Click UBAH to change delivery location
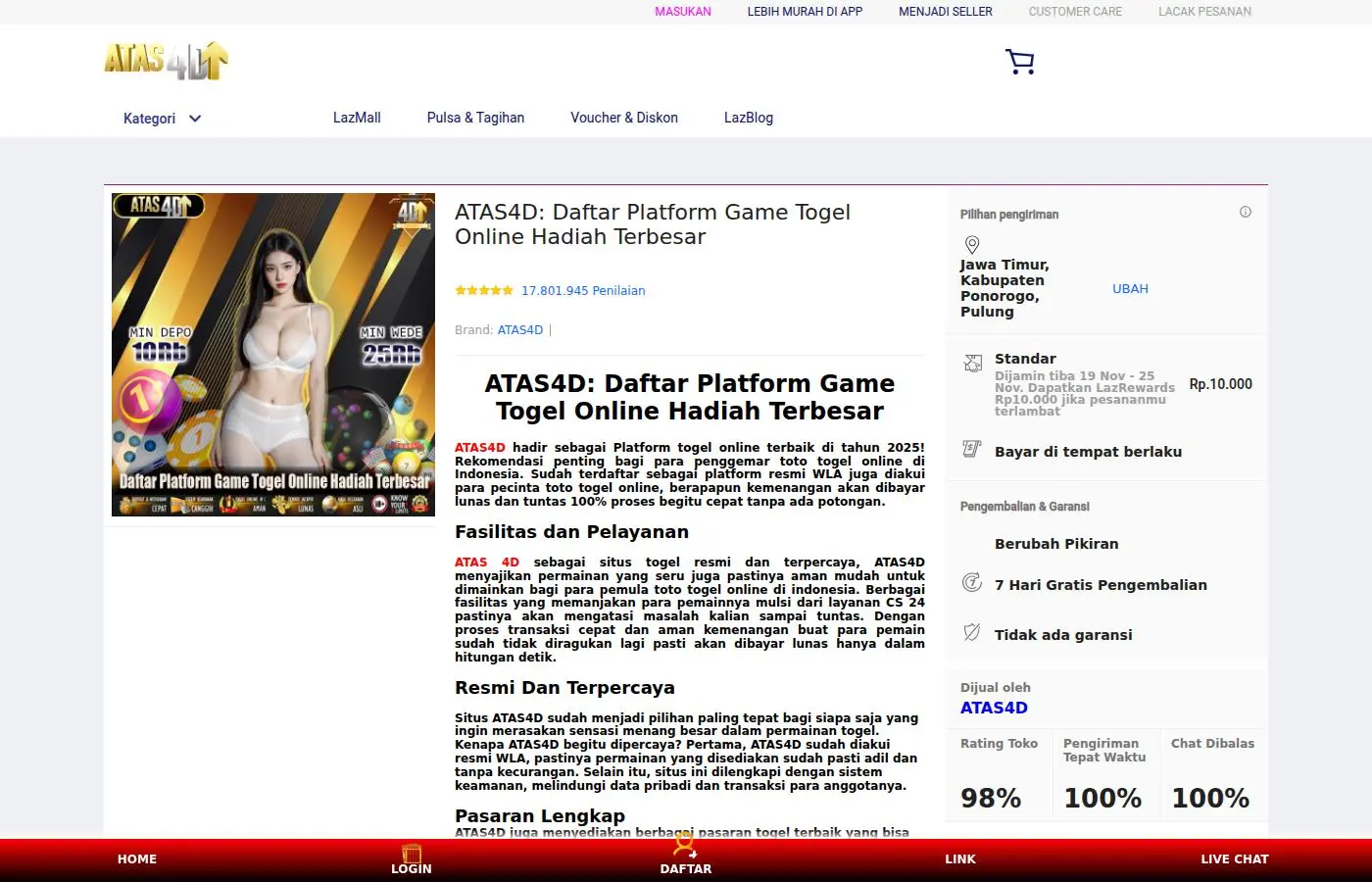Viewport: 1372px width, 882px height. 1130,289
